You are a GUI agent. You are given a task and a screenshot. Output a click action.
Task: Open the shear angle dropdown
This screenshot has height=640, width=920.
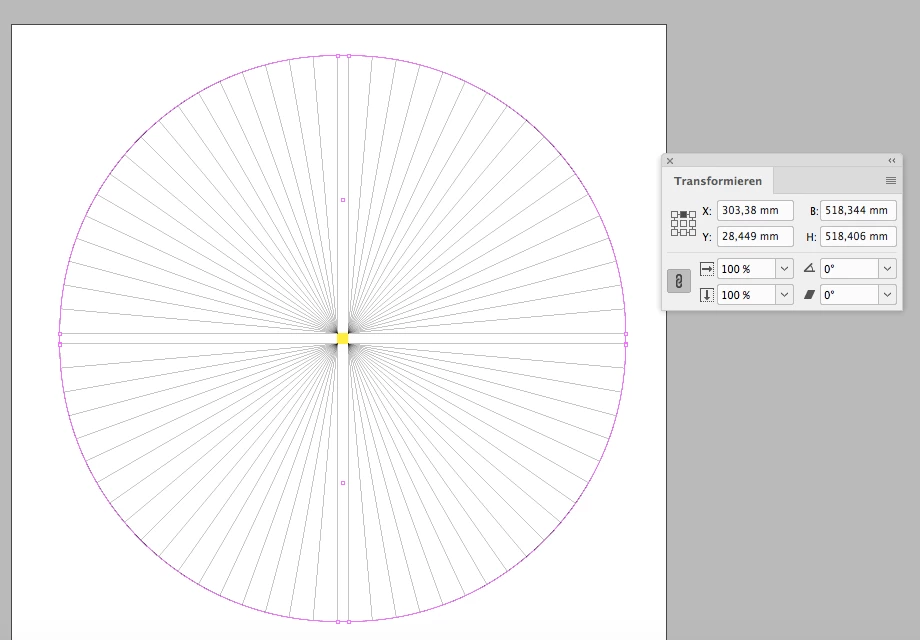pos(887,294)
